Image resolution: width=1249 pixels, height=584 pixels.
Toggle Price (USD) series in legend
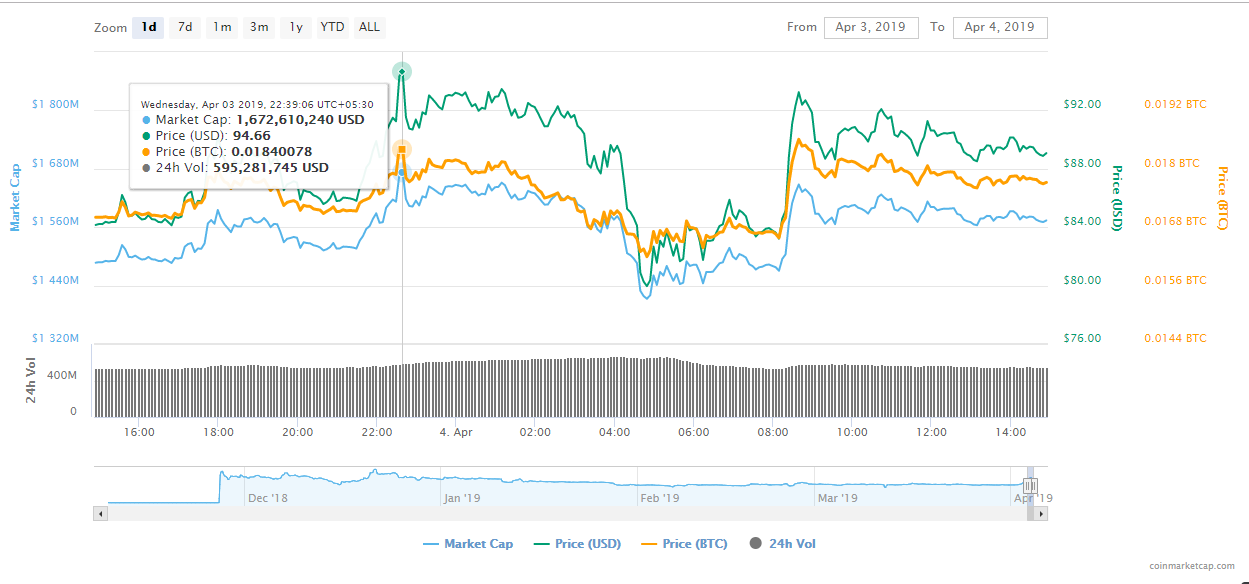578,544
